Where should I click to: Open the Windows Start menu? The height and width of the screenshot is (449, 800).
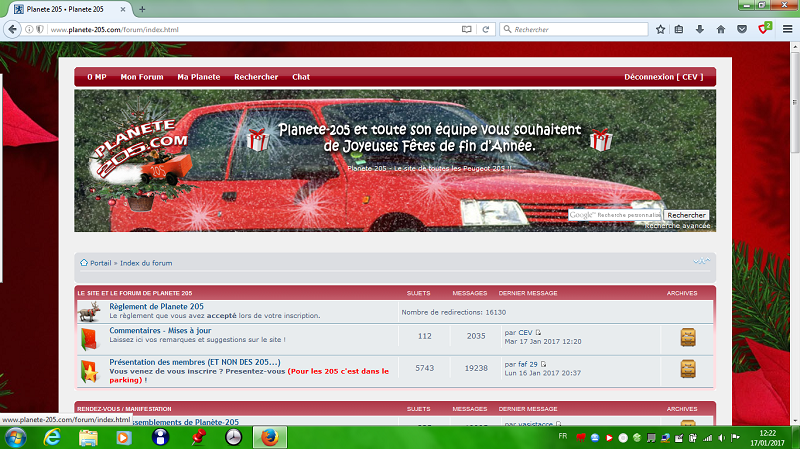point(15,438)
